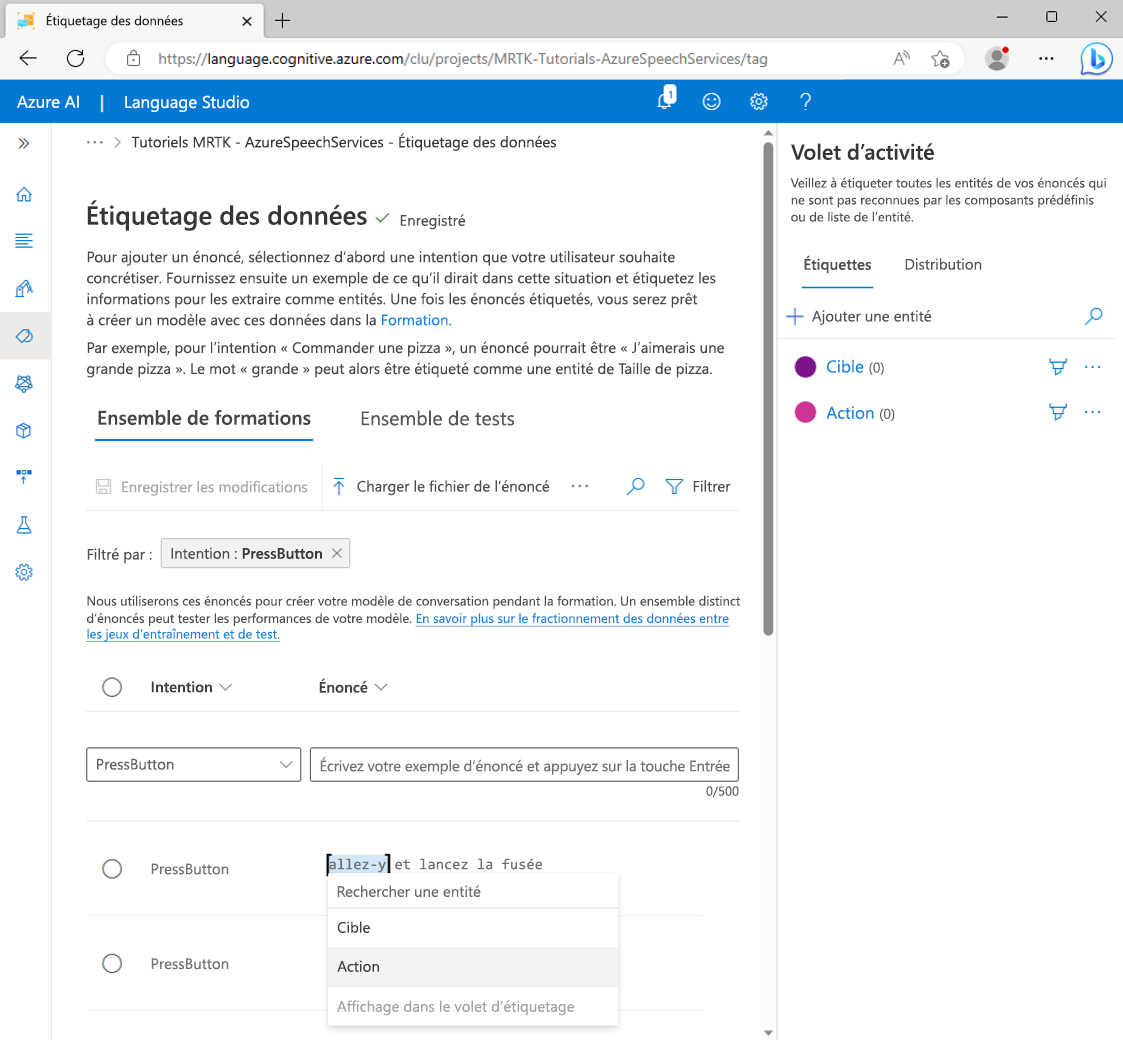Open the schema definition lines icon
1123x1040 pixels.
point(24,241)
